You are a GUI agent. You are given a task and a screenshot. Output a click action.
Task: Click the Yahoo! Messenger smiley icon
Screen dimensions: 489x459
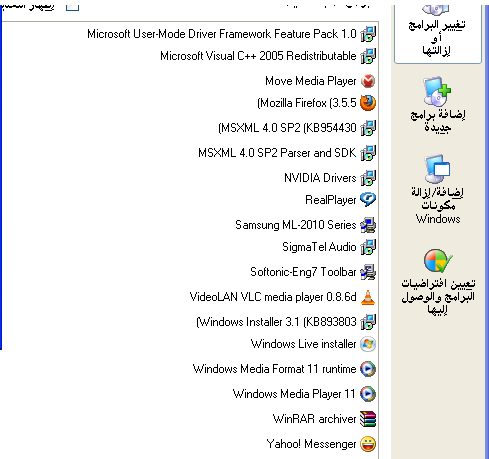(x=368, y=444)
